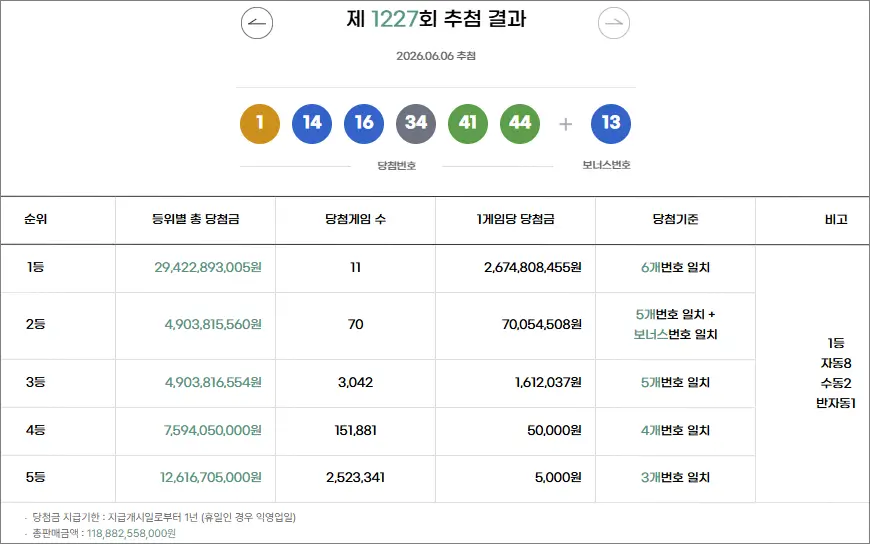Screen dimensions: 870x544
Task: Go to previous draw with left arrow
Action: [257, 23]
